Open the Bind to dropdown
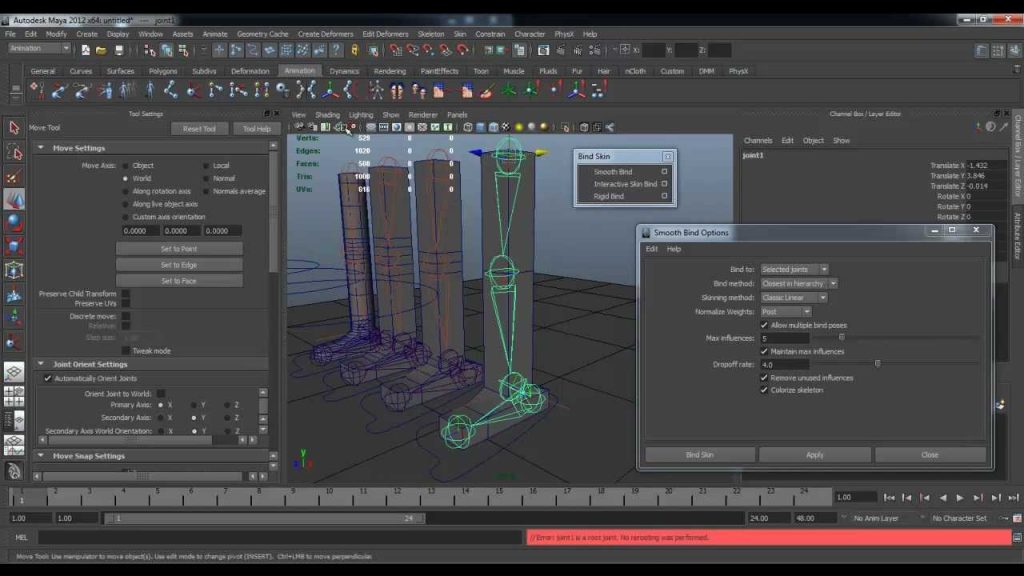The height and width of the screenshot is (576, 1024). (795, 269)
